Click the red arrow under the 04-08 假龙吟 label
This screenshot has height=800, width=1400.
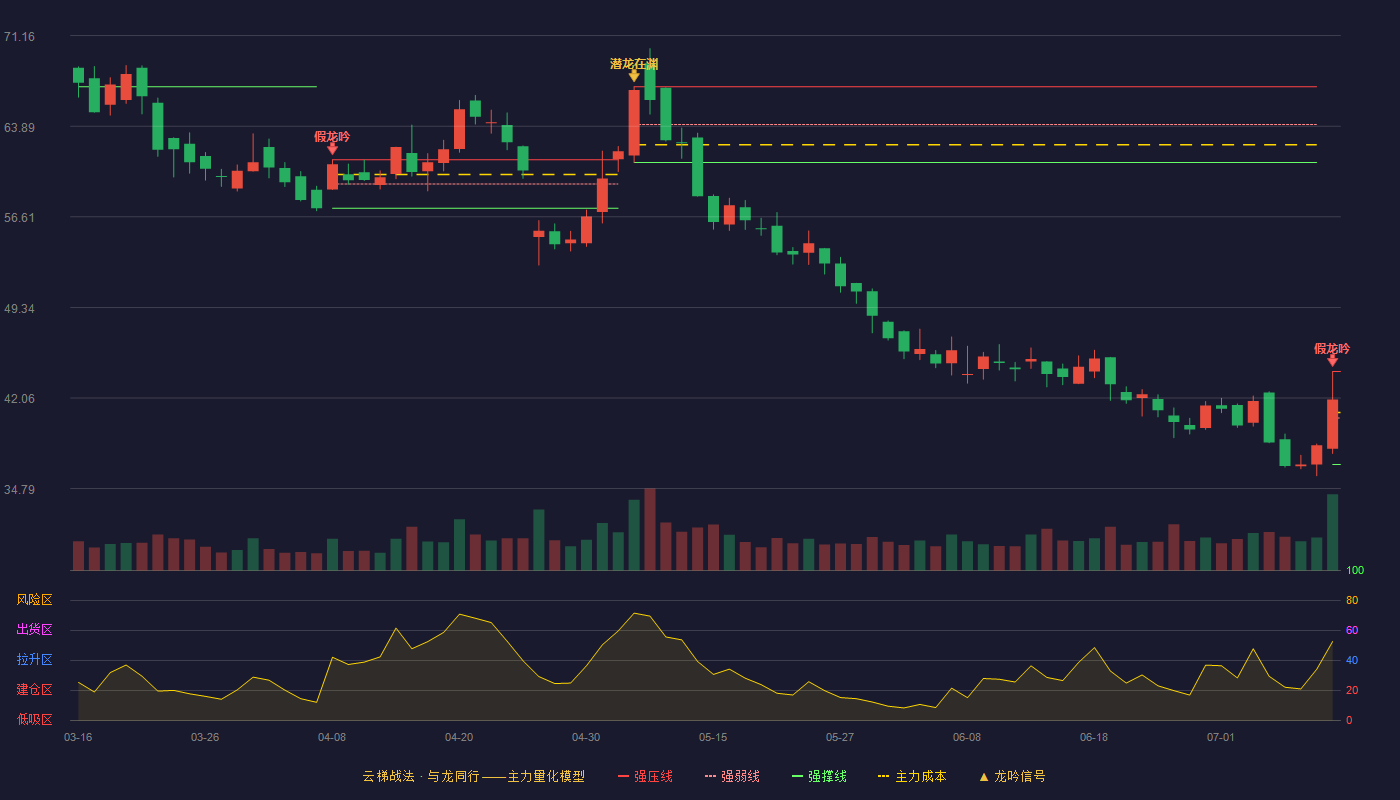coord(332,149)
